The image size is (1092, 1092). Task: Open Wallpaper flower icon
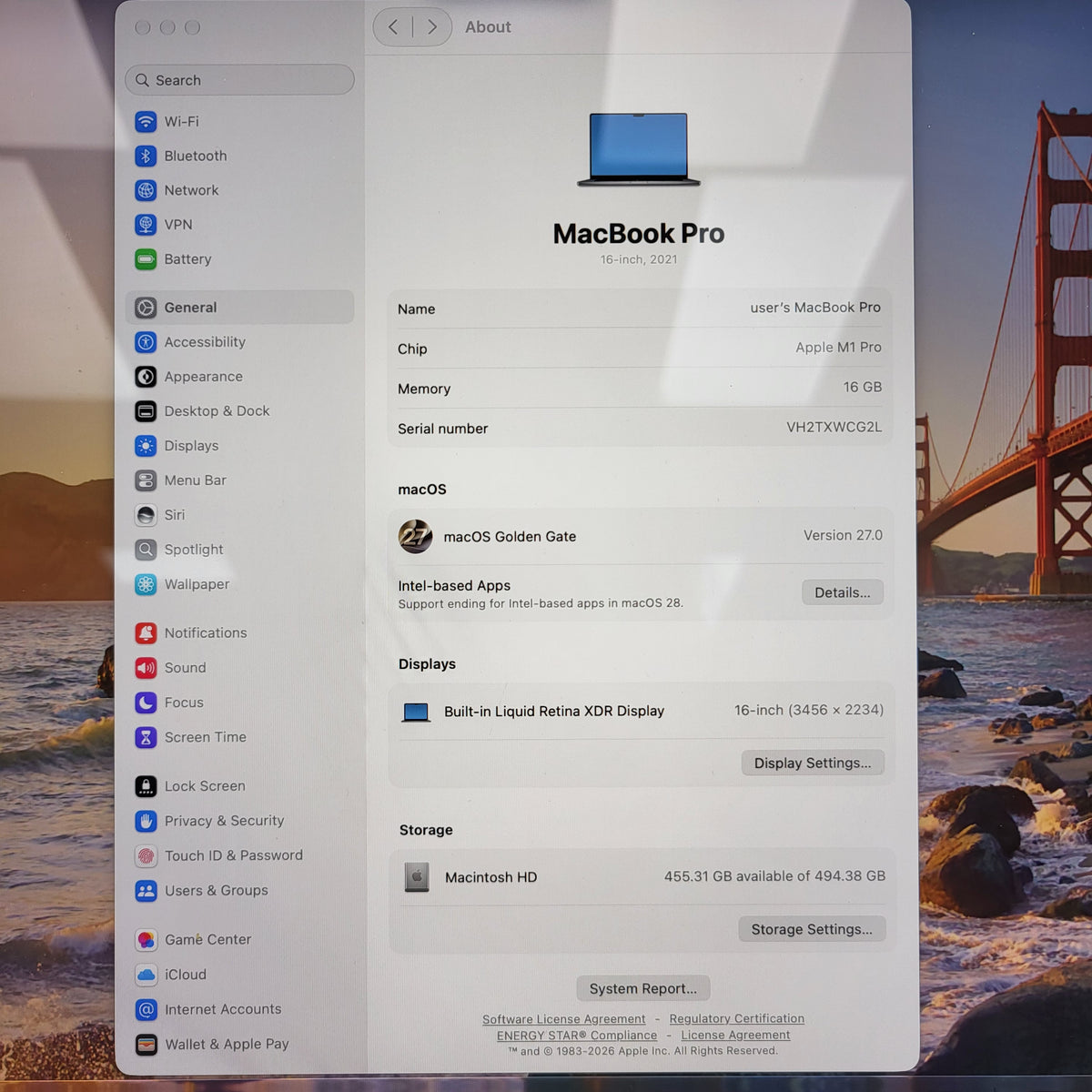(146, 584)
